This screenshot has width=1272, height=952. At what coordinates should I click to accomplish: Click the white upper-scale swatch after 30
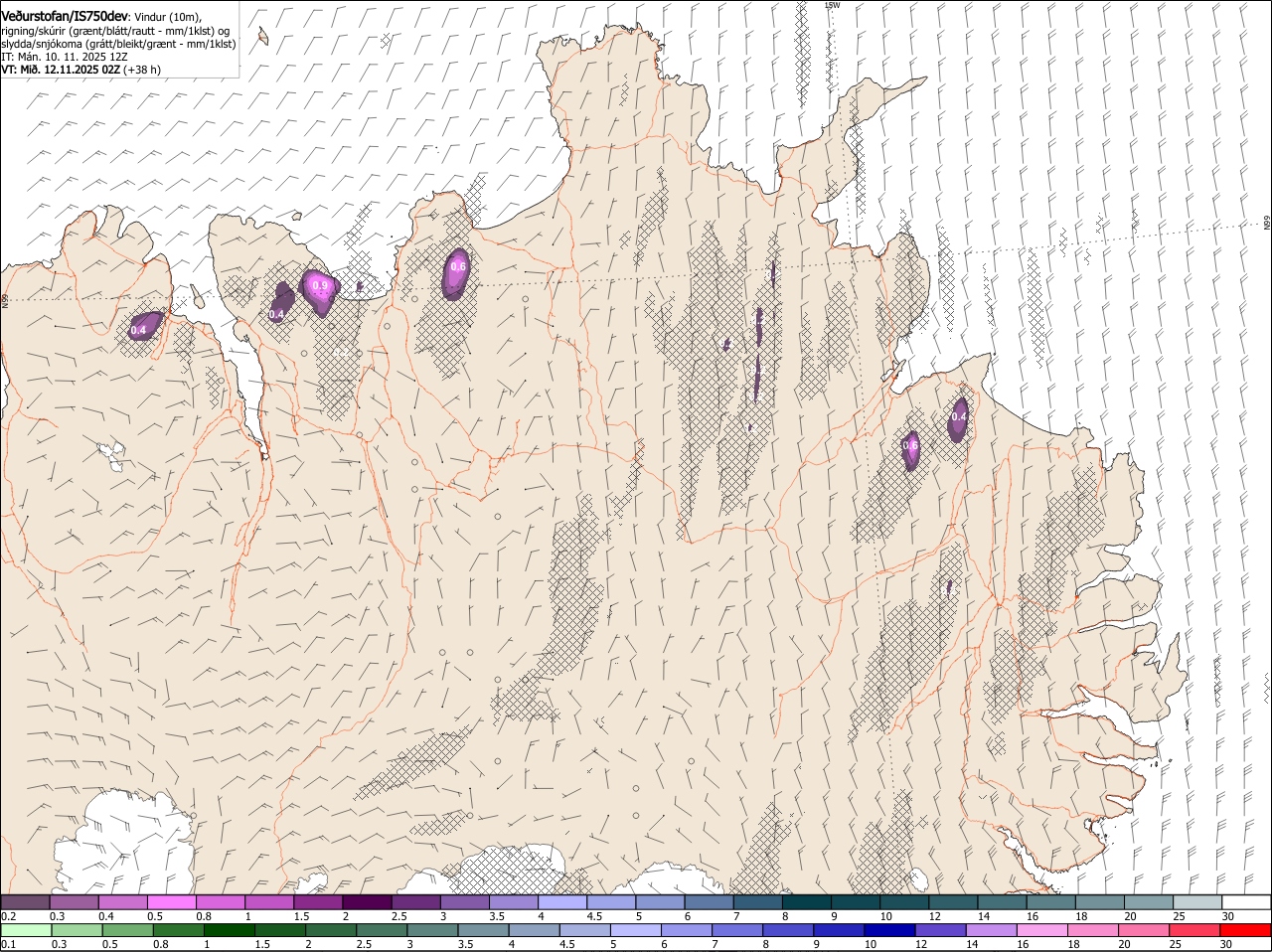1247,902
